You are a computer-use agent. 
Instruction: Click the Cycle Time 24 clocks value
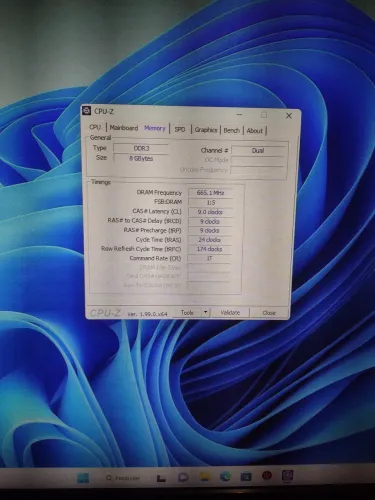click(x=210, y=240)
